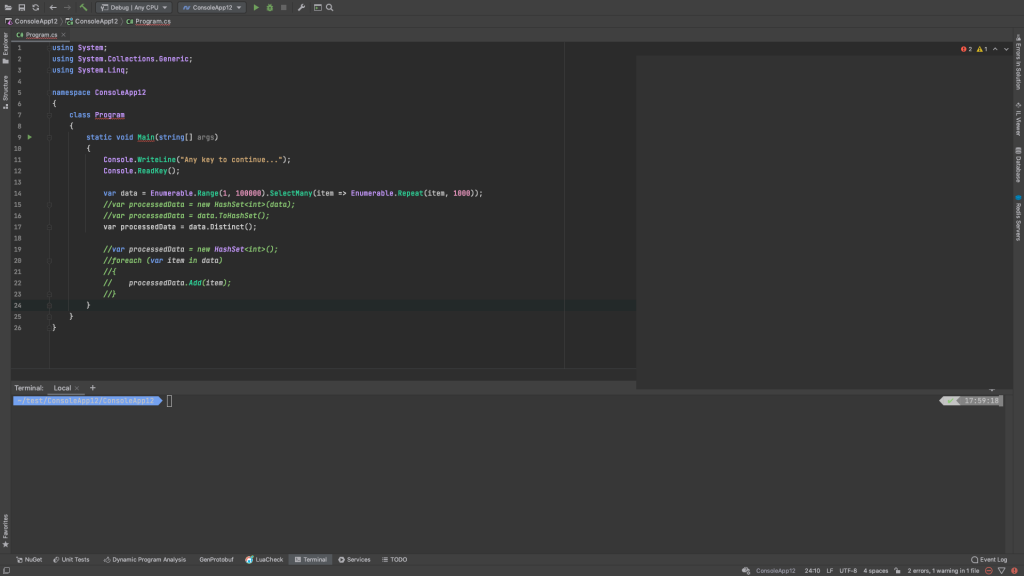Open Dynamic Program Analysis tool window
Image resolution: width=1024 pixels, height=576 pixels.
pos(144,560)
